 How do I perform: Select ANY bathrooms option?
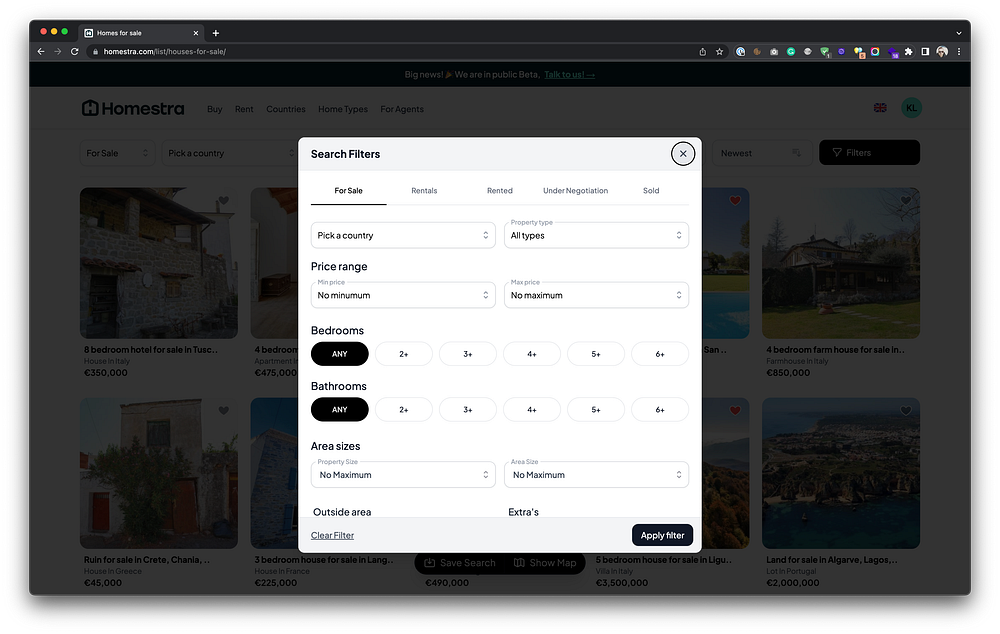pos(339,409)
